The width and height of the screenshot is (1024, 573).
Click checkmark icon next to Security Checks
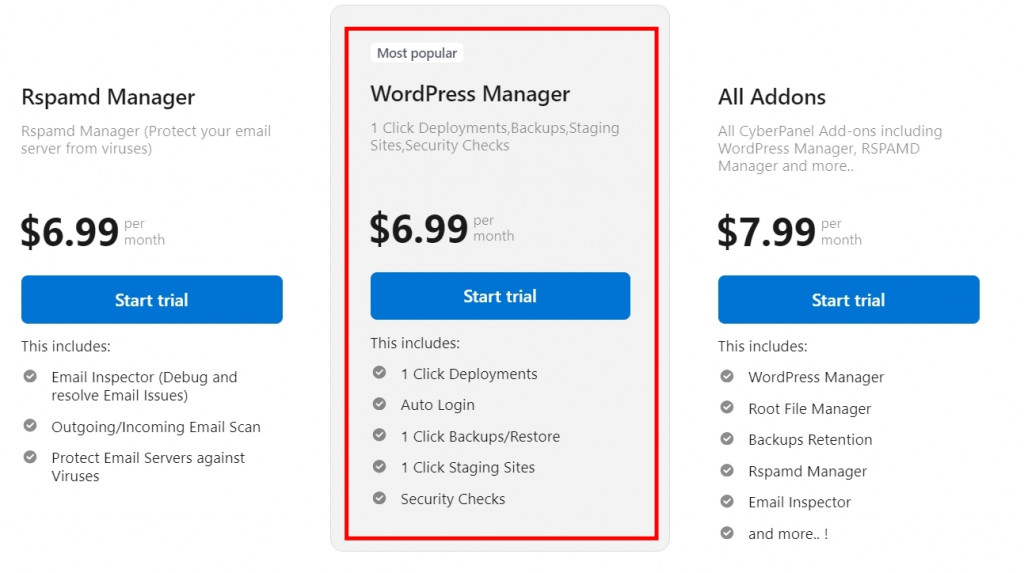click(379, 498)
